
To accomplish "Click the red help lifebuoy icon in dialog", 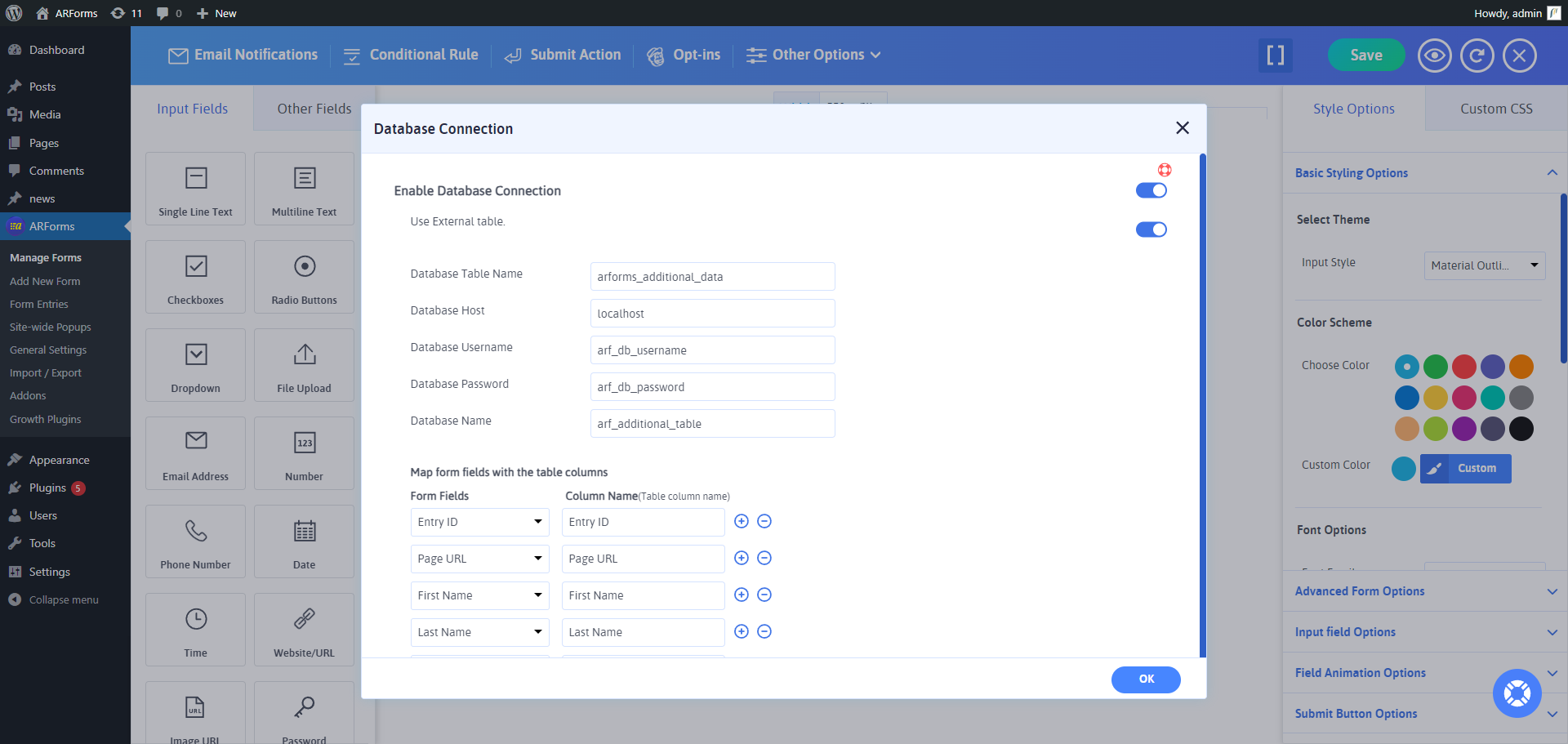I will [x=1165, y=170].
